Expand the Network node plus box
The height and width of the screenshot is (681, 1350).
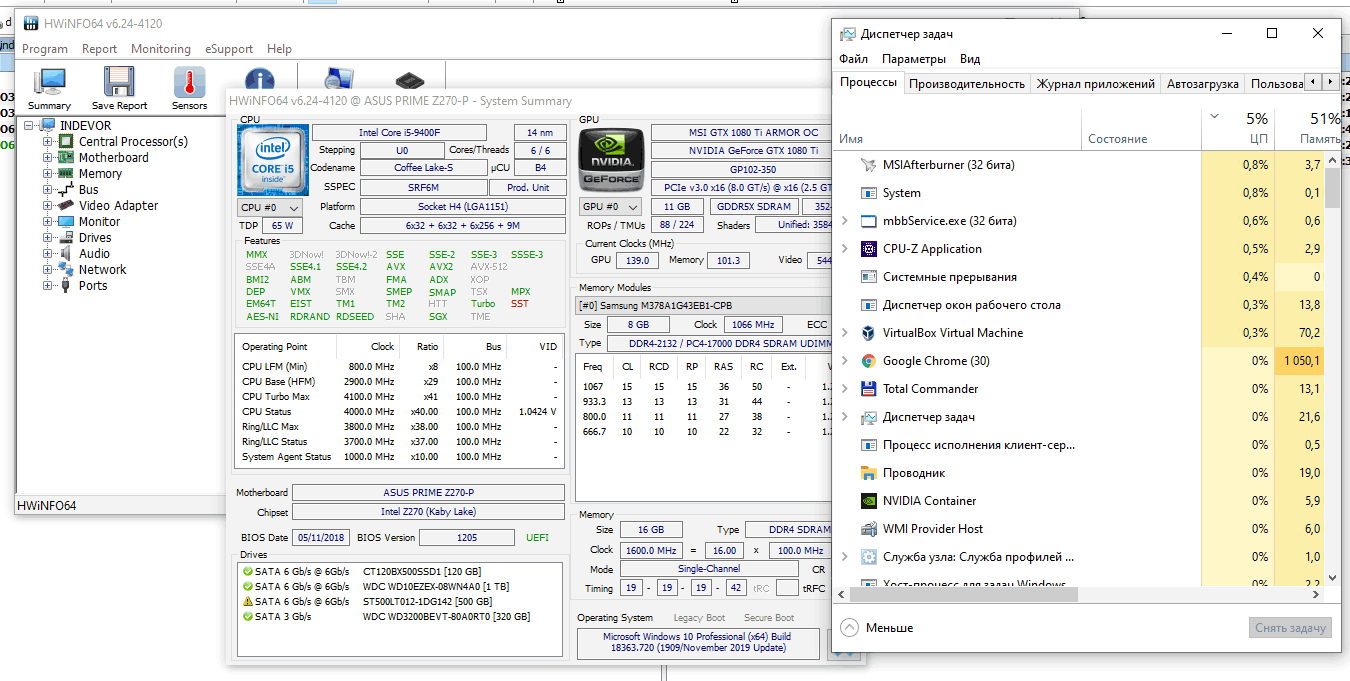[x=47, y=270]
